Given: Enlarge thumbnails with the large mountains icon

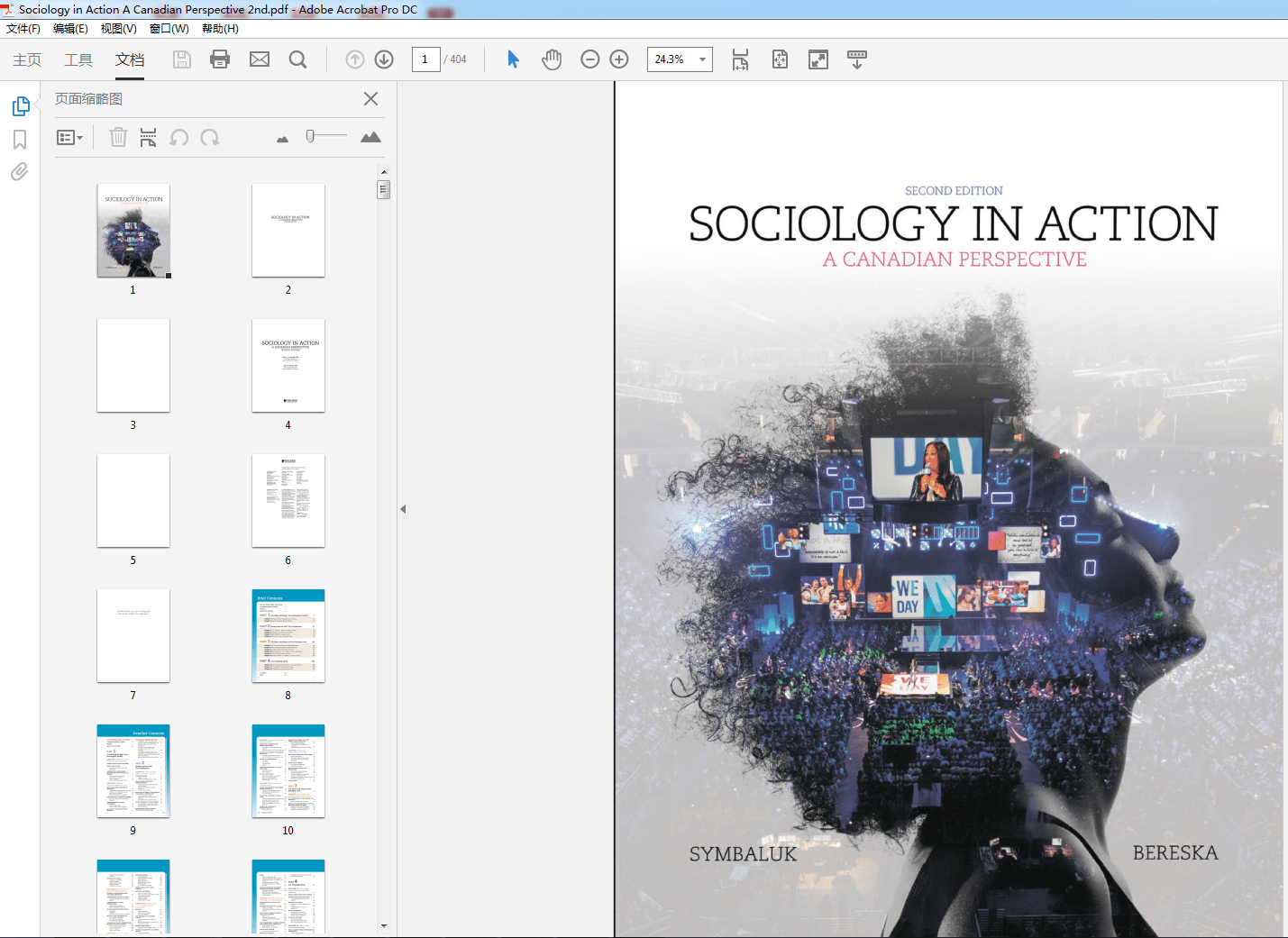Looking at the screenshot, I should coord(371,136).
